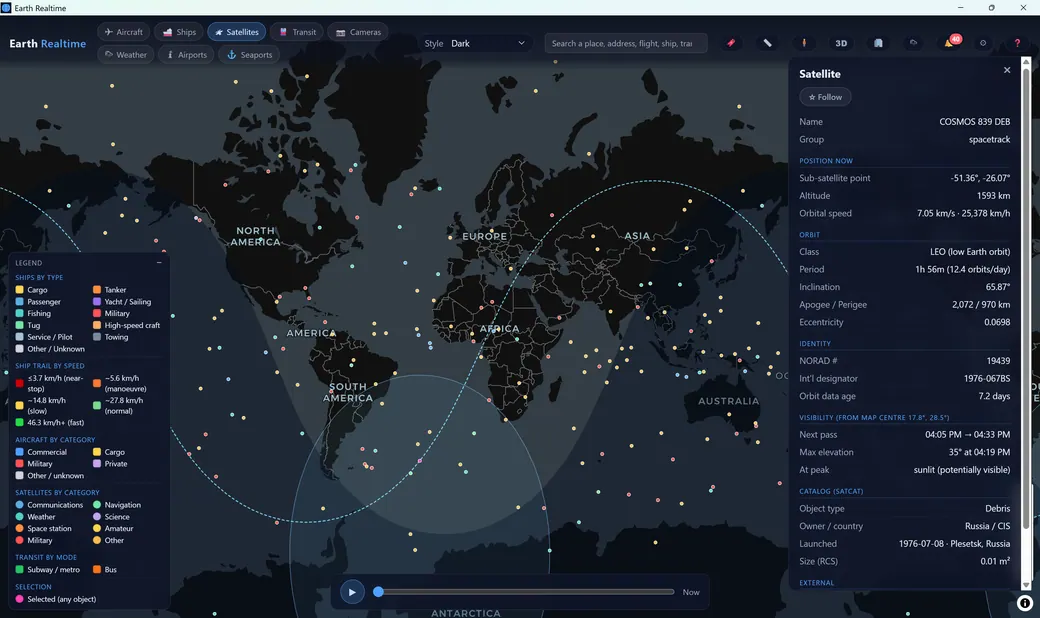Toggle the Transit layer
1040x618 pixels.
[297, 32]
